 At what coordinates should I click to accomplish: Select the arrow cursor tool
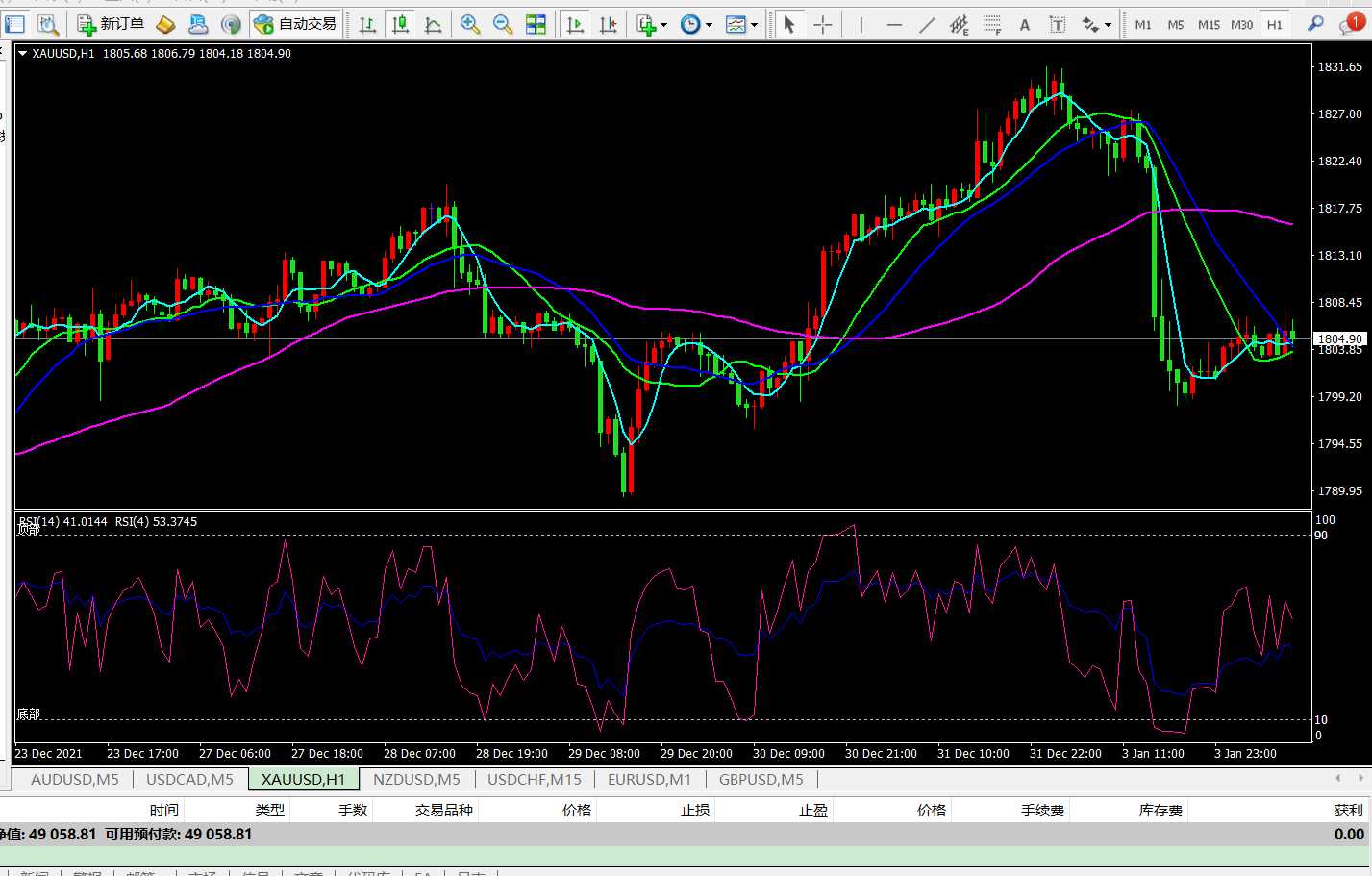789,24
